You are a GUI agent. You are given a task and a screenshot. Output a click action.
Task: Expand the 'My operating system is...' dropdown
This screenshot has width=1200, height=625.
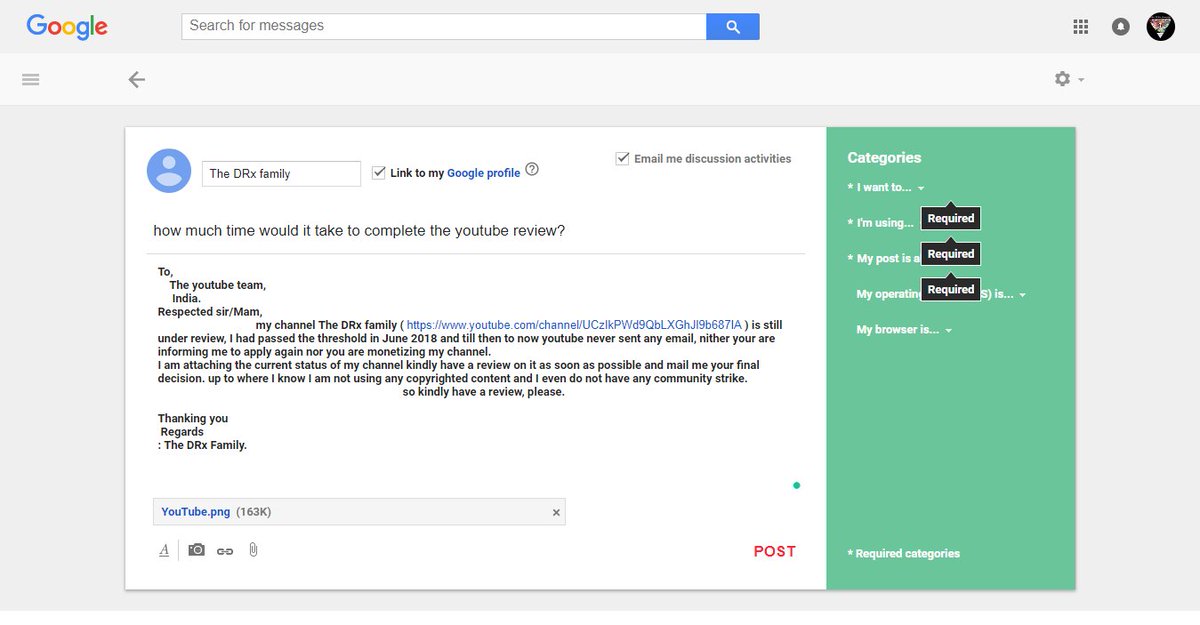coord(941,295)
